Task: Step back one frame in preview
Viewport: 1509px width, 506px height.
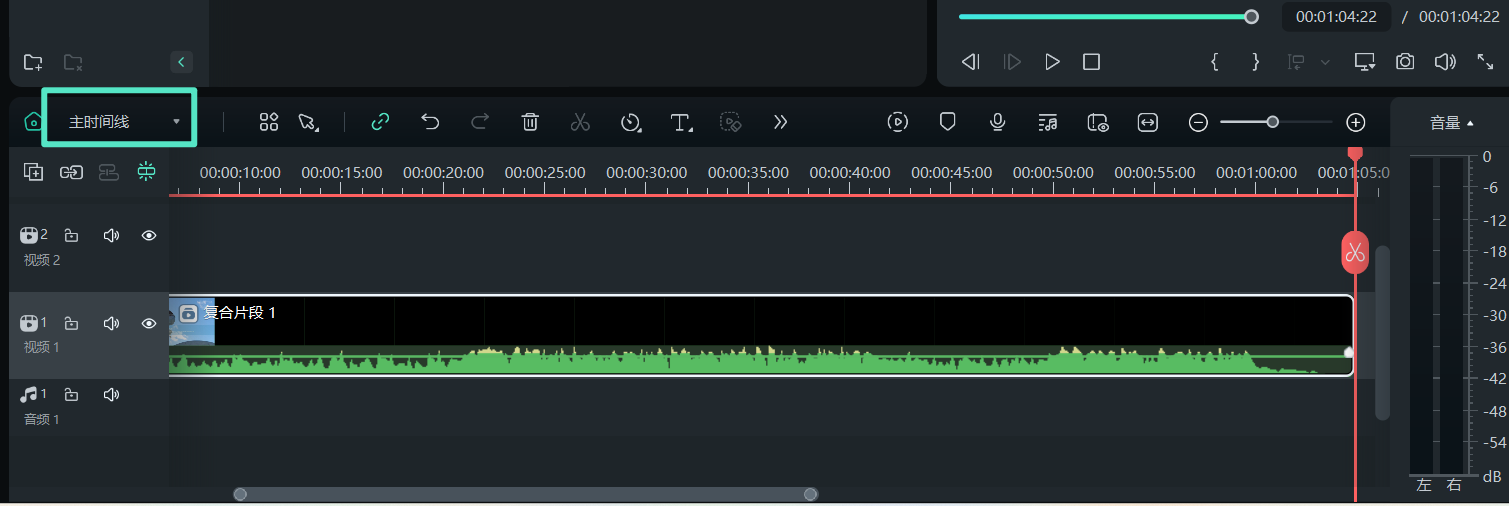Action: point(969,62)
